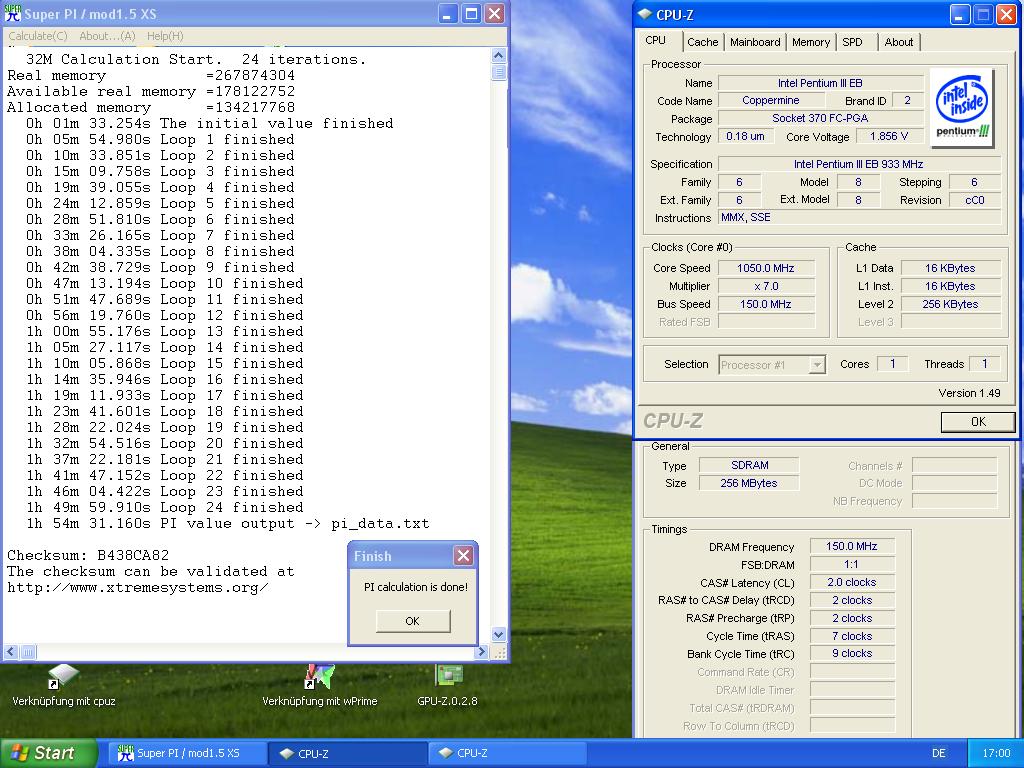Open the Start menu
This screenshot has width=1024, height=768.
click(48, 753)
